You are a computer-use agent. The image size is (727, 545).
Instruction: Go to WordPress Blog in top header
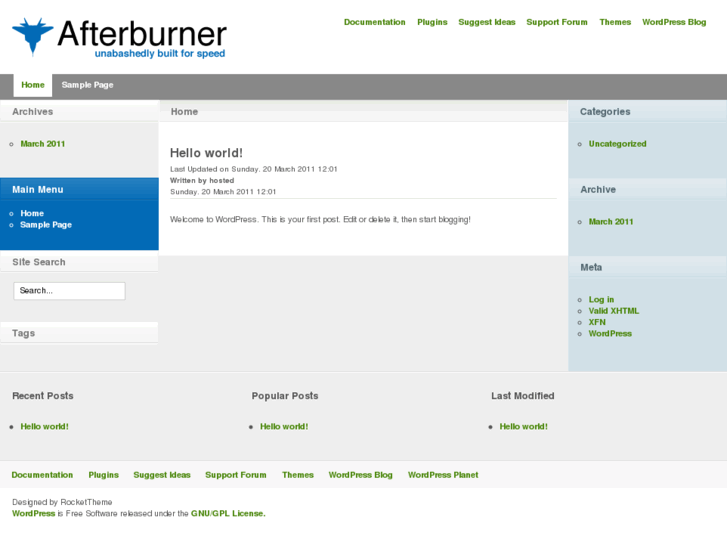coord(674,22)
